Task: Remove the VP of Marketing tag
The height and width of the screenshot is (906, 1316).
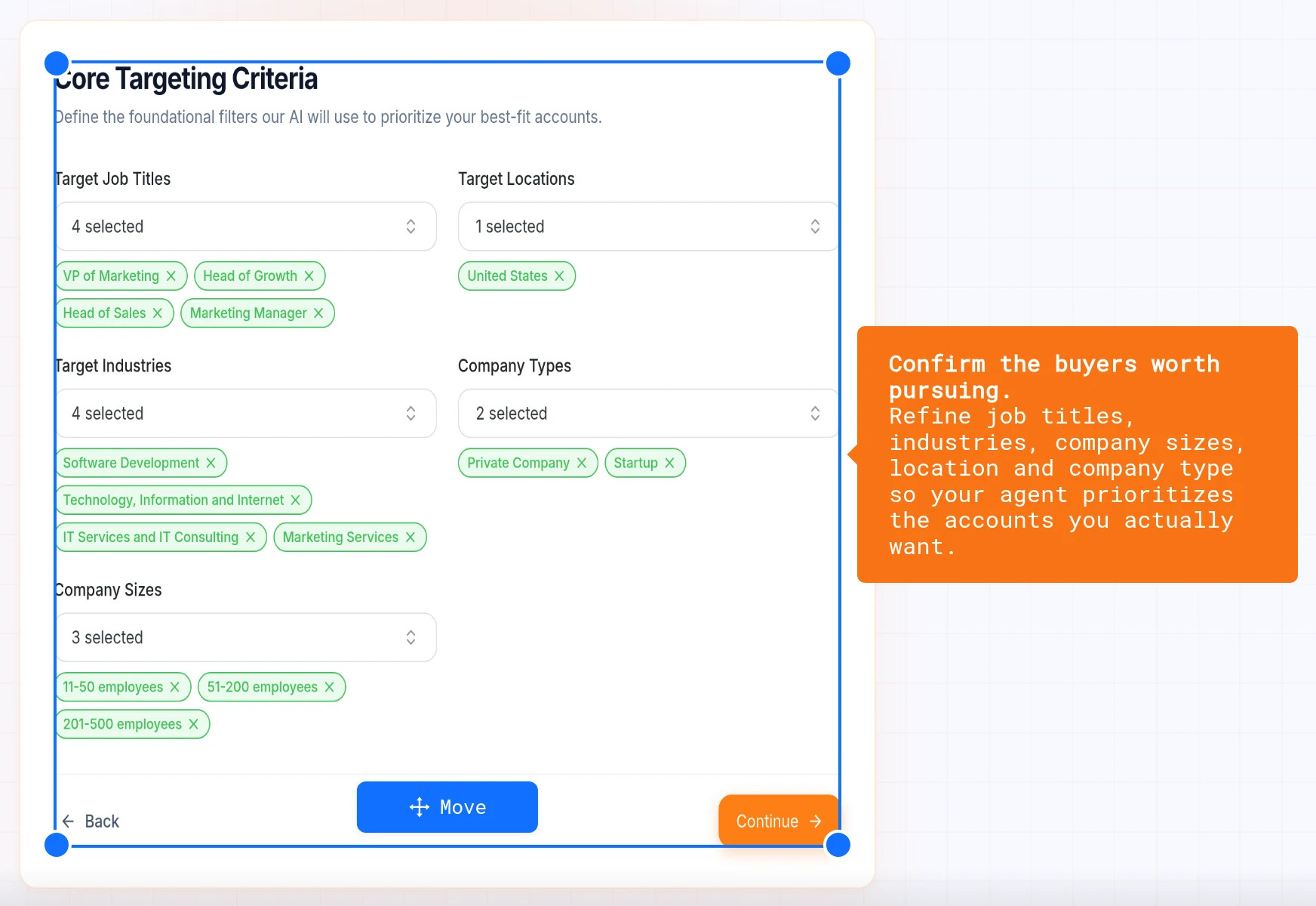Action: click(x=171, y=276)
